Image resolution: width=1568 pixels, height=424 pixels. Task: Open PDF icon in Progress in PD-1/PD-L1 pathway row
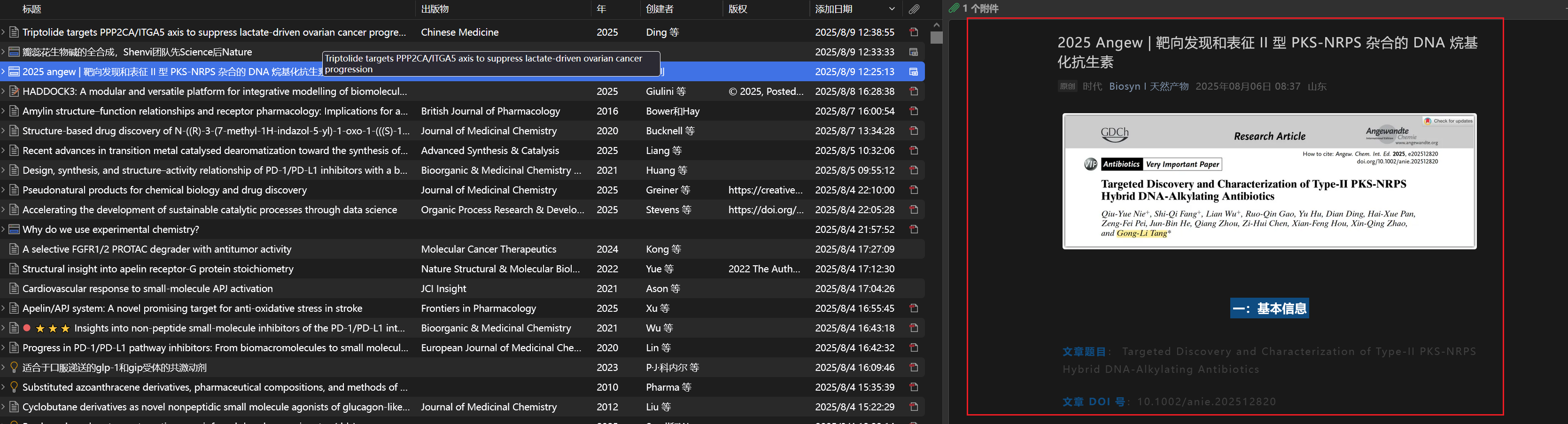pyautogui.click(x=914, y=348)
